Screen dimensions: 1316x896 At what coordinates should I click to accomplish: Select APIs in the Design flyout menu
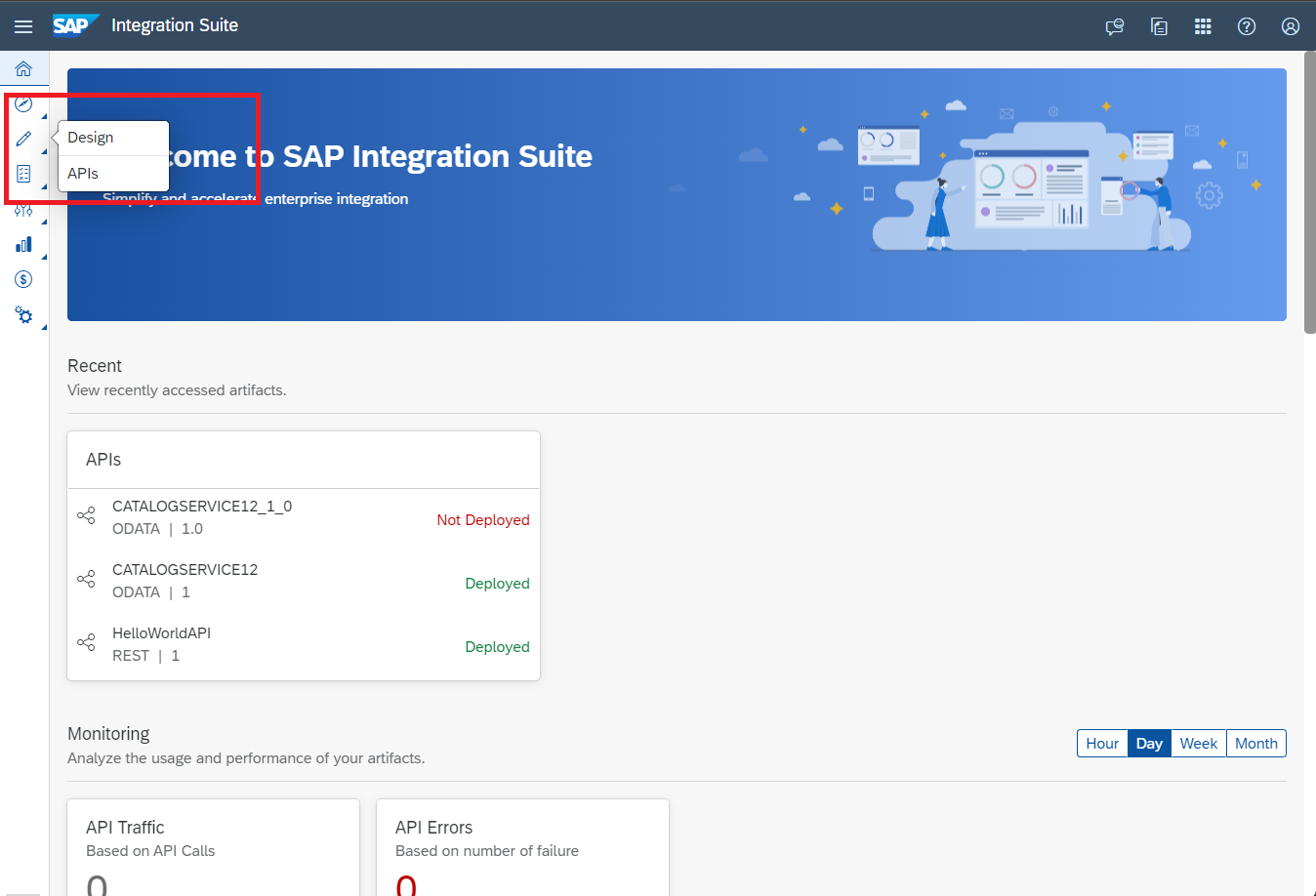click(x=113, y=174)
